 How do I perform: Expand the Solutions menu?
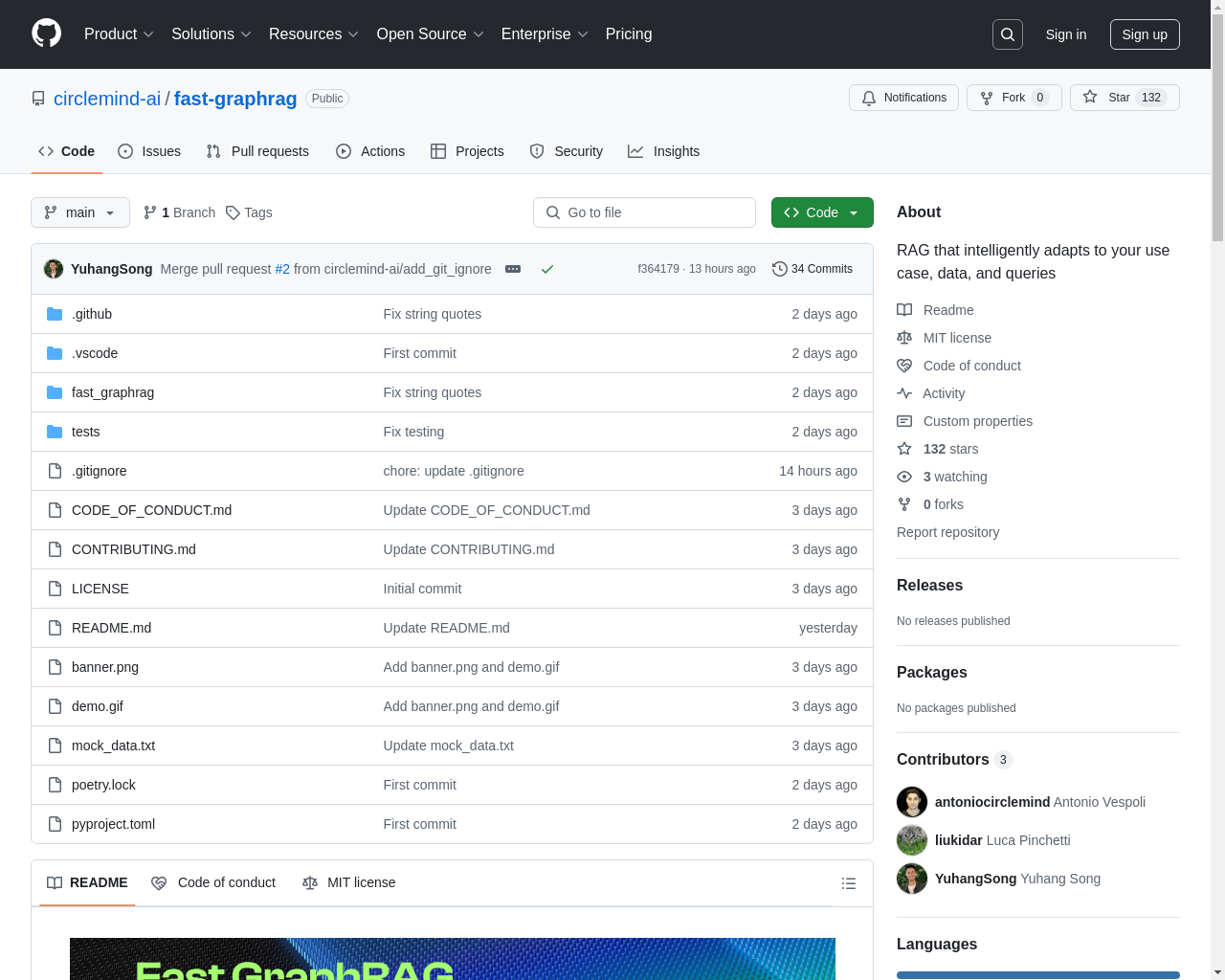click(x=212, y=34)
